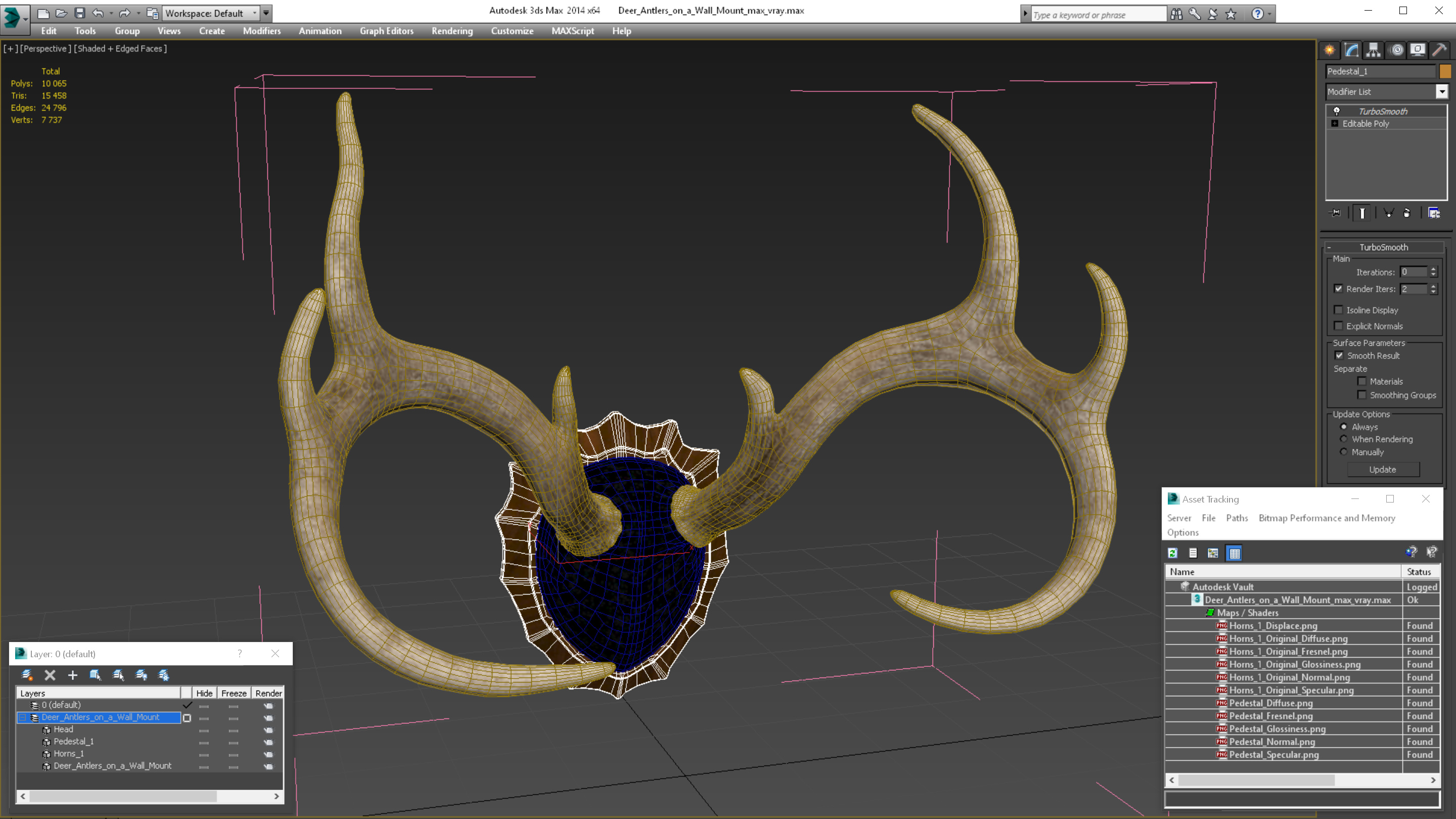The width and height of the screenshot is (1456, 819).
Task: Click the Undo arrow icon
Action: tap(98, 13)
